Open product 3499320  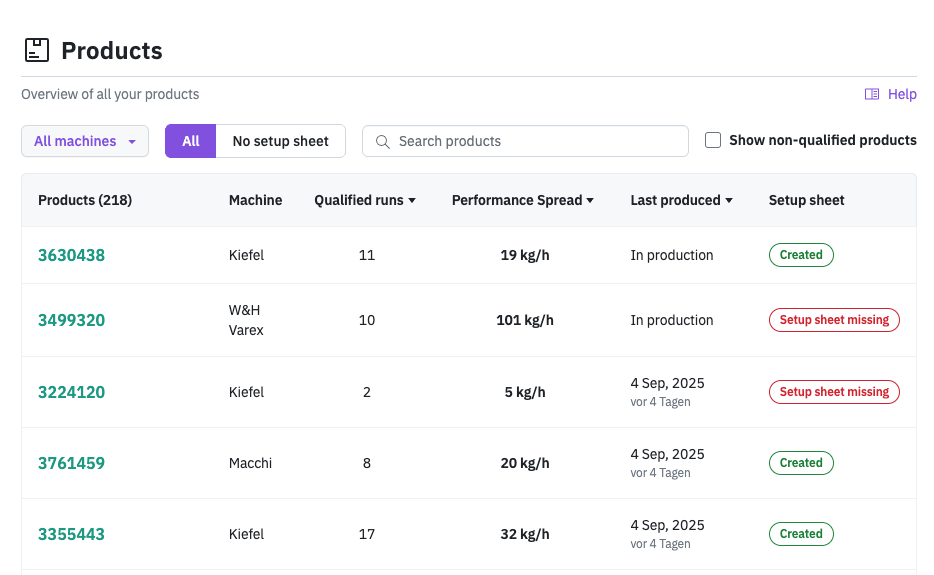[71, 320]
